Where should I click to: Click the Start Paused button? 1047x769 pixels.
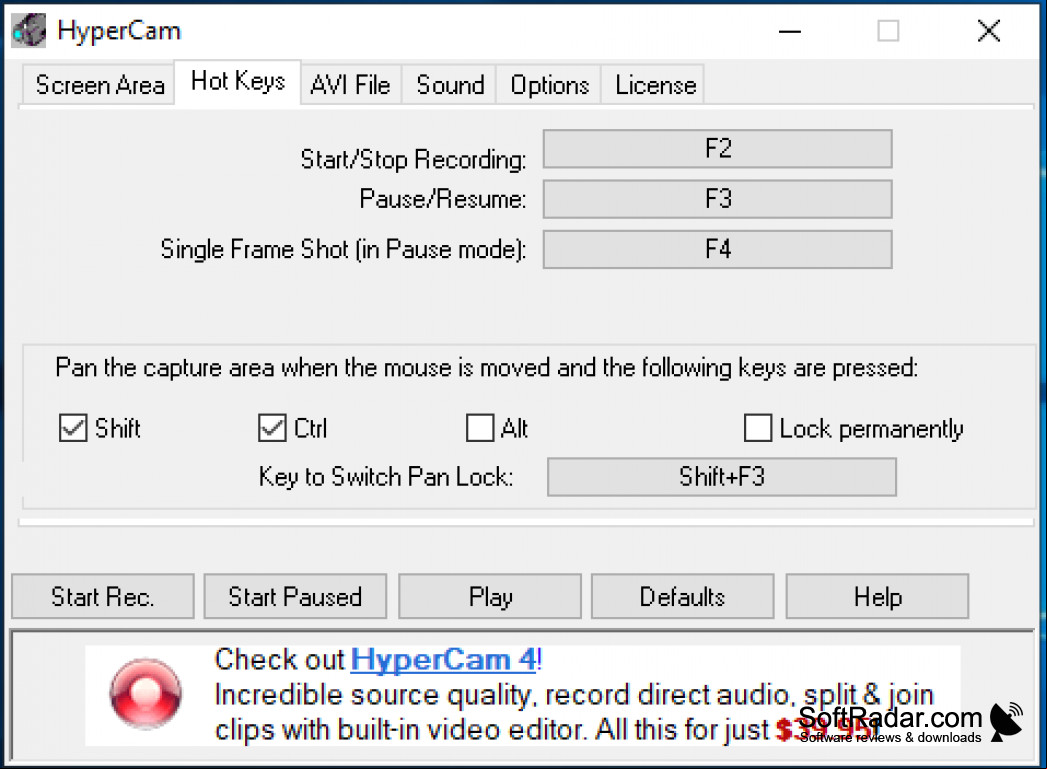coord(295,596)
